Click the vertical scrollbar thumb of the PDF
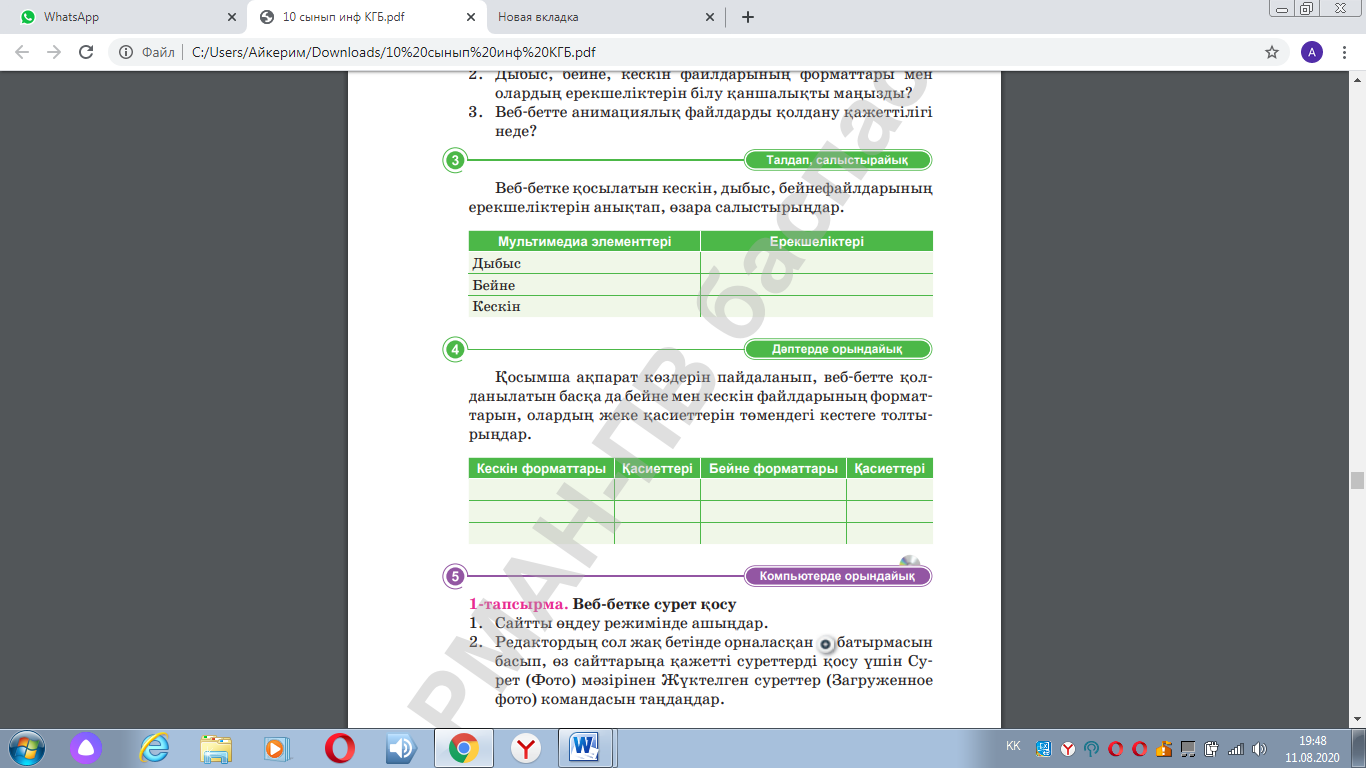This screenshot has width=1366, height=768. tap(1357, 479)
